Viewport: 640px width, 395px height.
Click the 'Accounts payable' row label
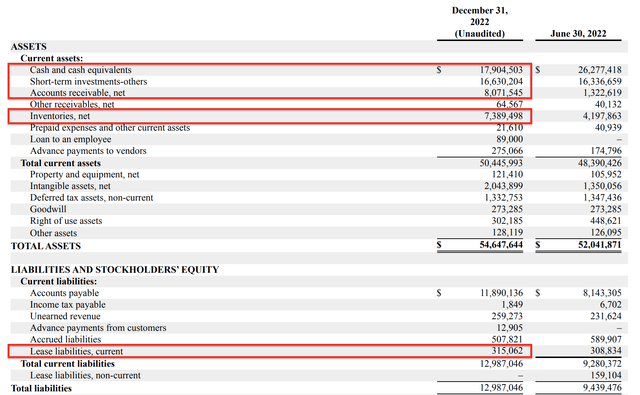(64, 293)
